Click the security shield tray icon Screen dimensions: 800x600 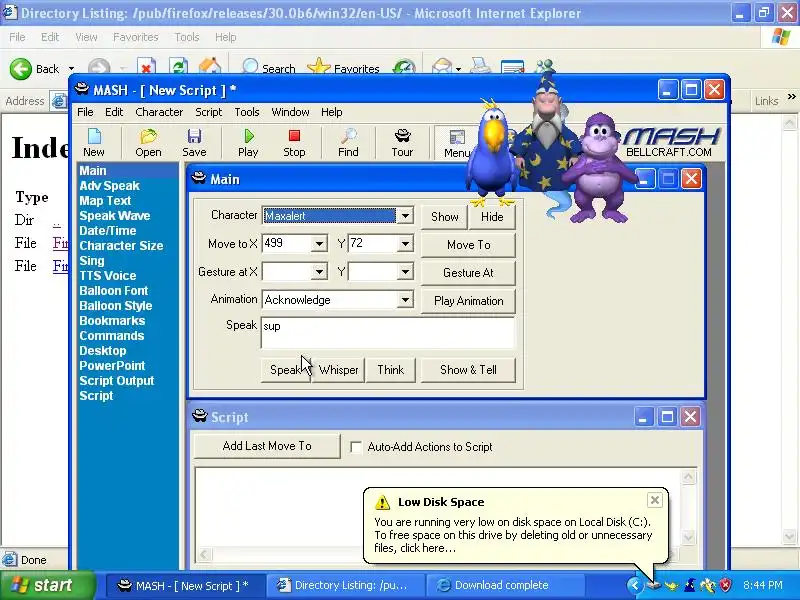pos(725,585)
